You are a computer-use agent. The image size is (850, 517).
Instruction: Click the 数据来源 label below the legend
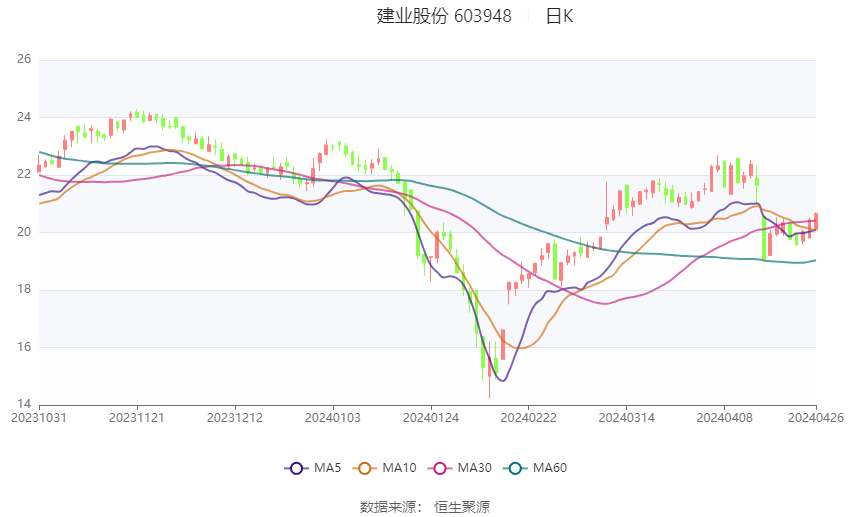click(387, 507)
